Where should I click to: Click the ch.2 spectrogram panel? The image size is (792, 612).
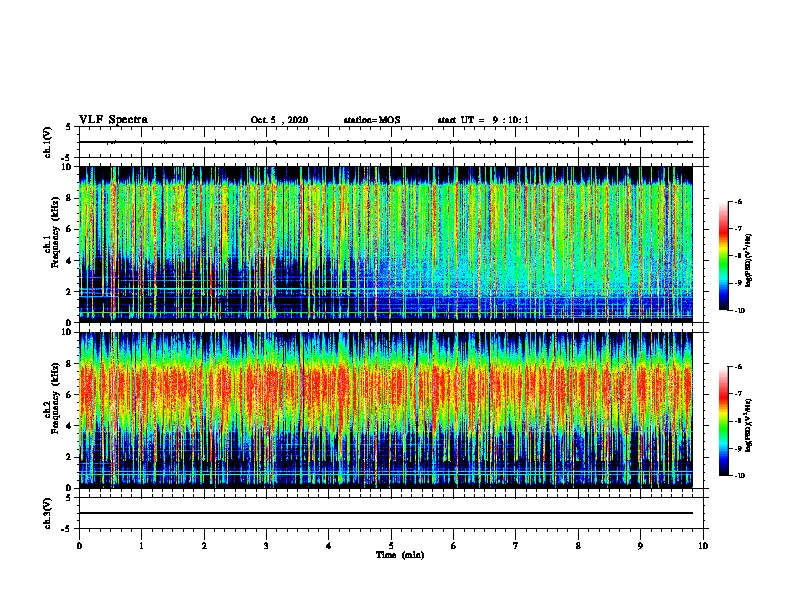386,410
